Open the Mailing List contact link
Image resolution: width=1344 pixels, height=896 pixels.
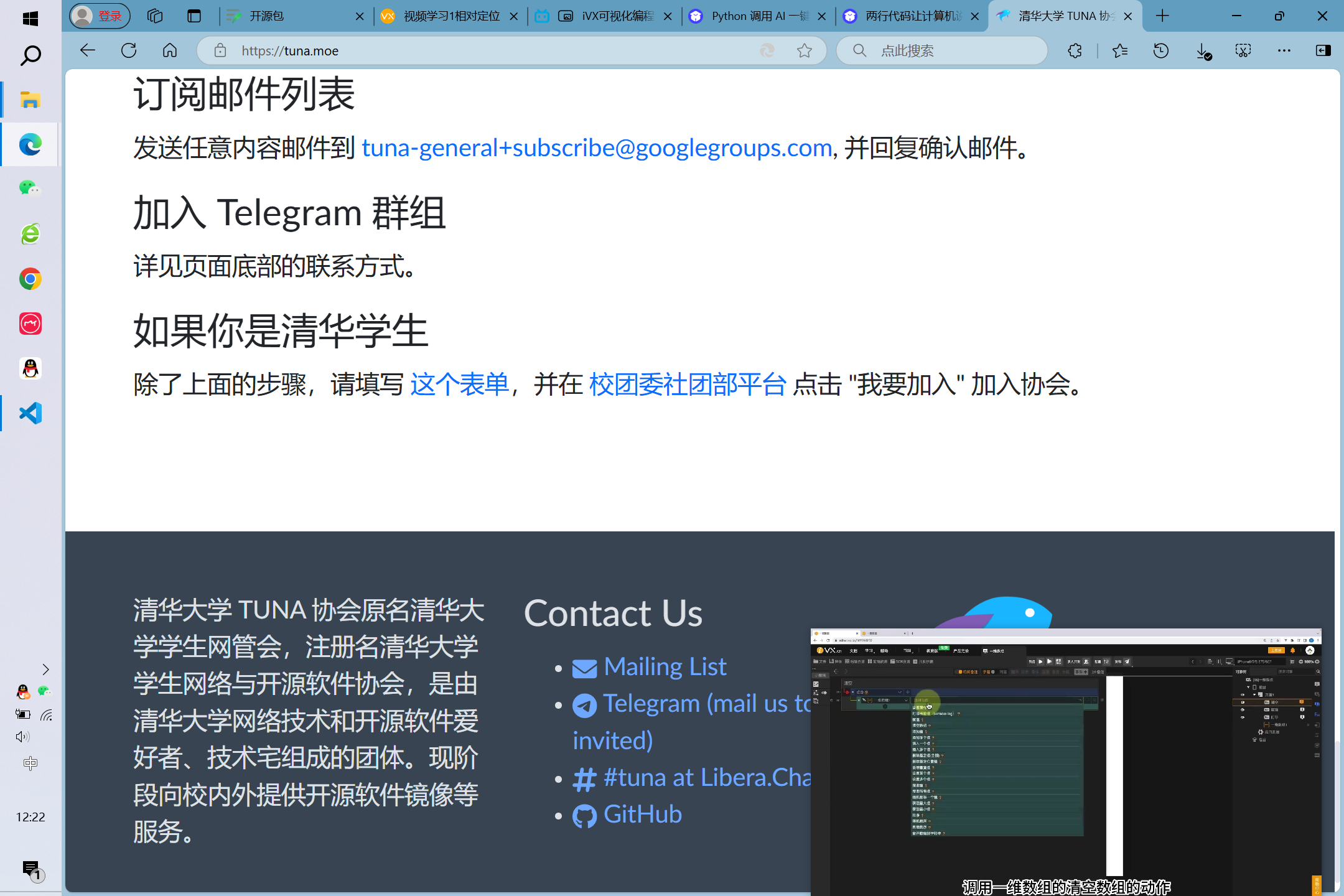(x=650, y=667)
